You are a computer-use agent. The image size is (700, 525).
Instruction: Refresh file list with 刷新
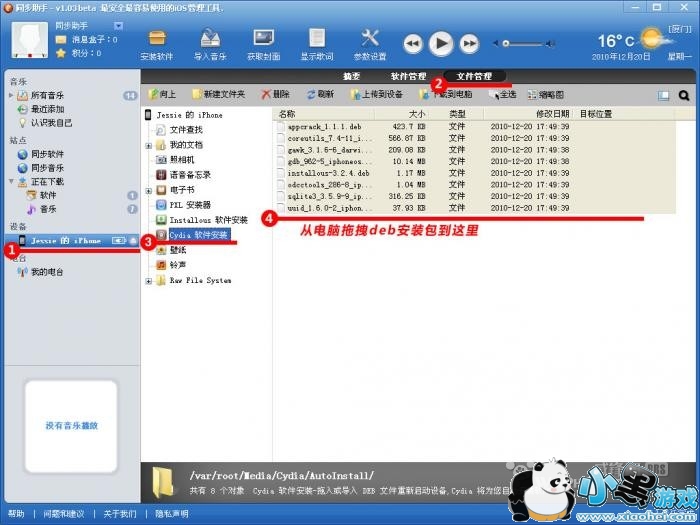coord(321,95)
